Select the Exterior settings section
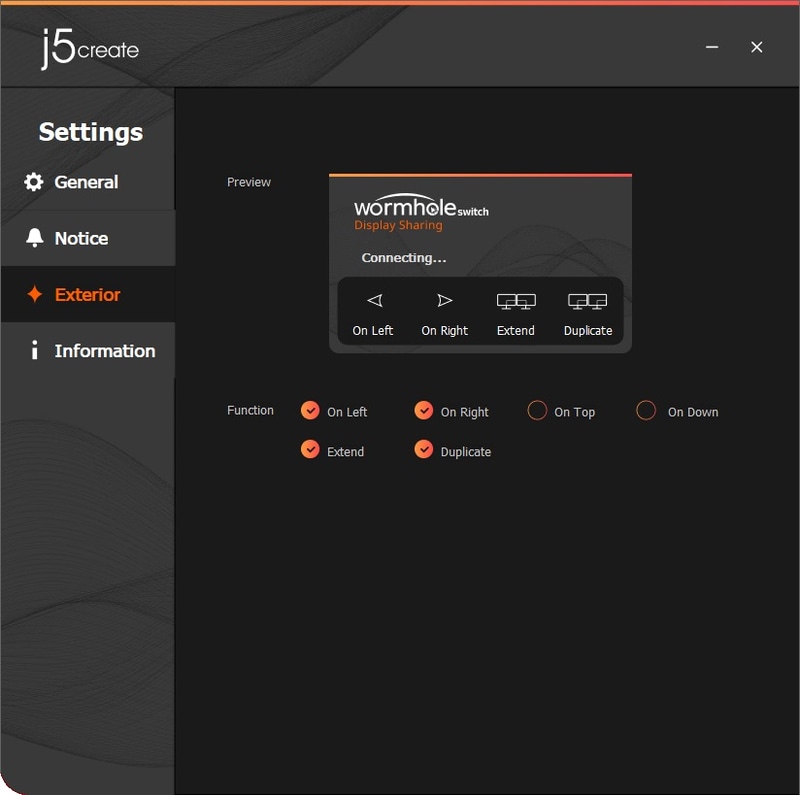Image resolution: width=800 pixels, height=795 pixels. [88, 294]
